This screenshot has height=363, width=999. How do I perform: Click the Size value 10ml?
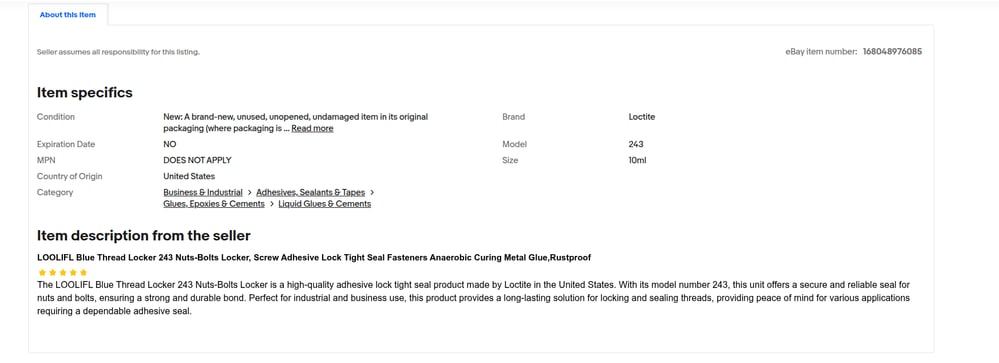637,160
